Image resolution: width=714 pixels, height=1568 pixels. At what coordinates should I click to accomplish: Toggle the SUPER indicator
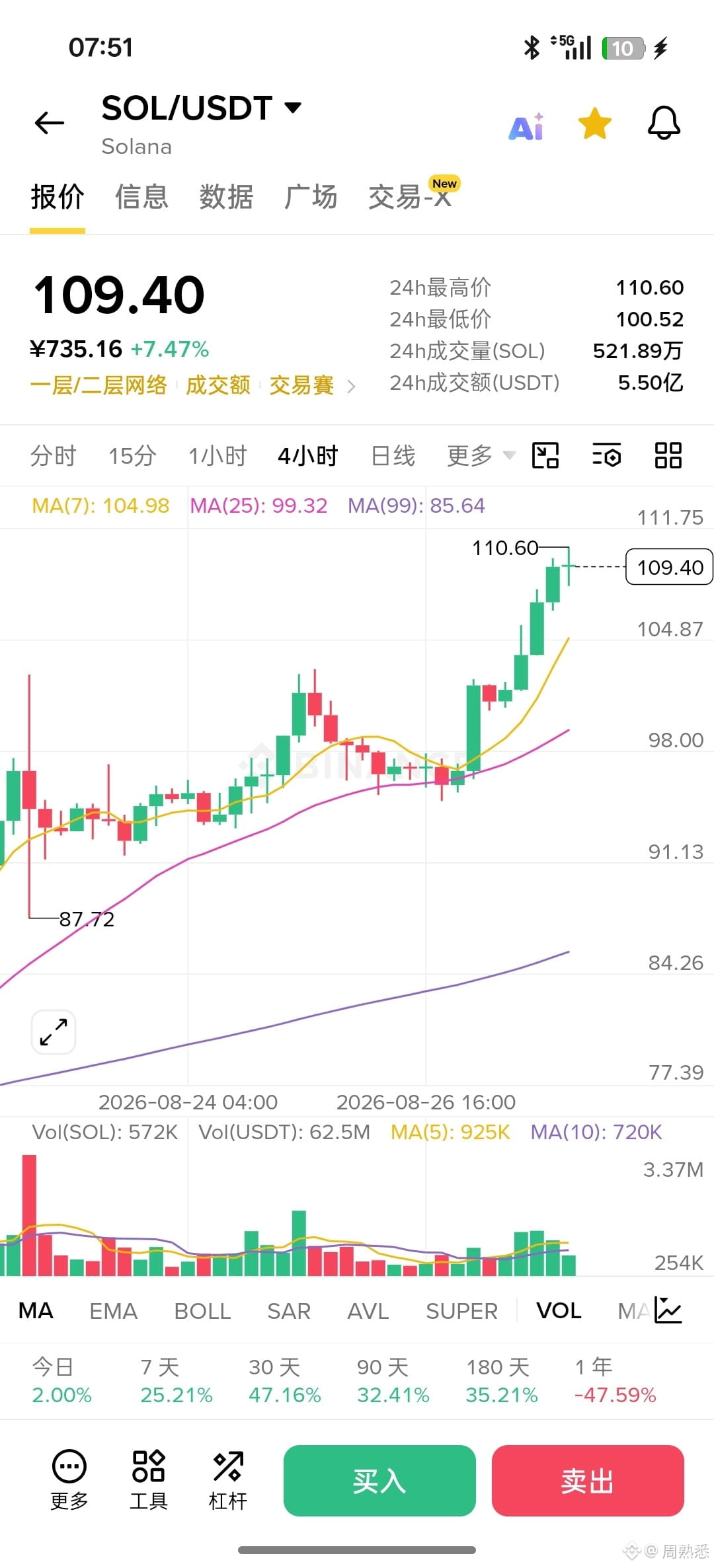pyautogui.click(x=461, y=1310)
